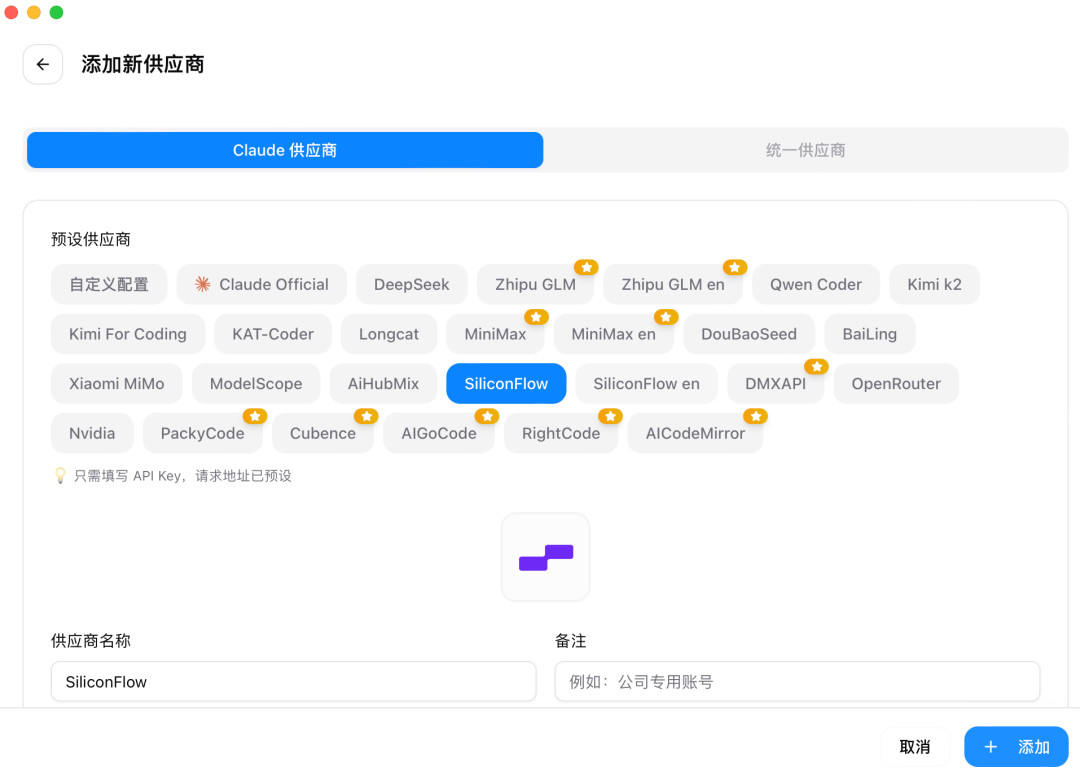This screenshot has height=776, width=1080.
Task: Click the 供应商名称 field label
Action: [x=91, y=641]
